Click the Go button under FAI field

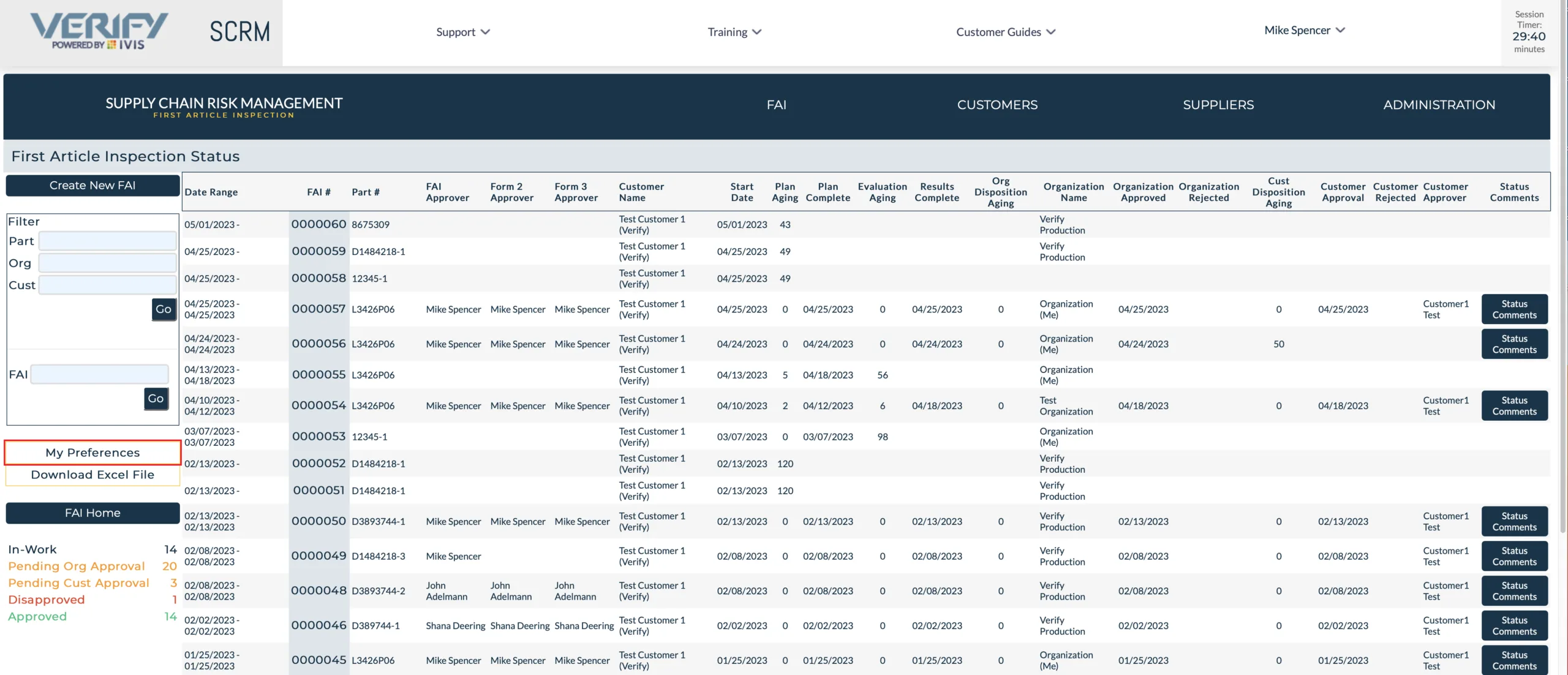click(156, 399)
